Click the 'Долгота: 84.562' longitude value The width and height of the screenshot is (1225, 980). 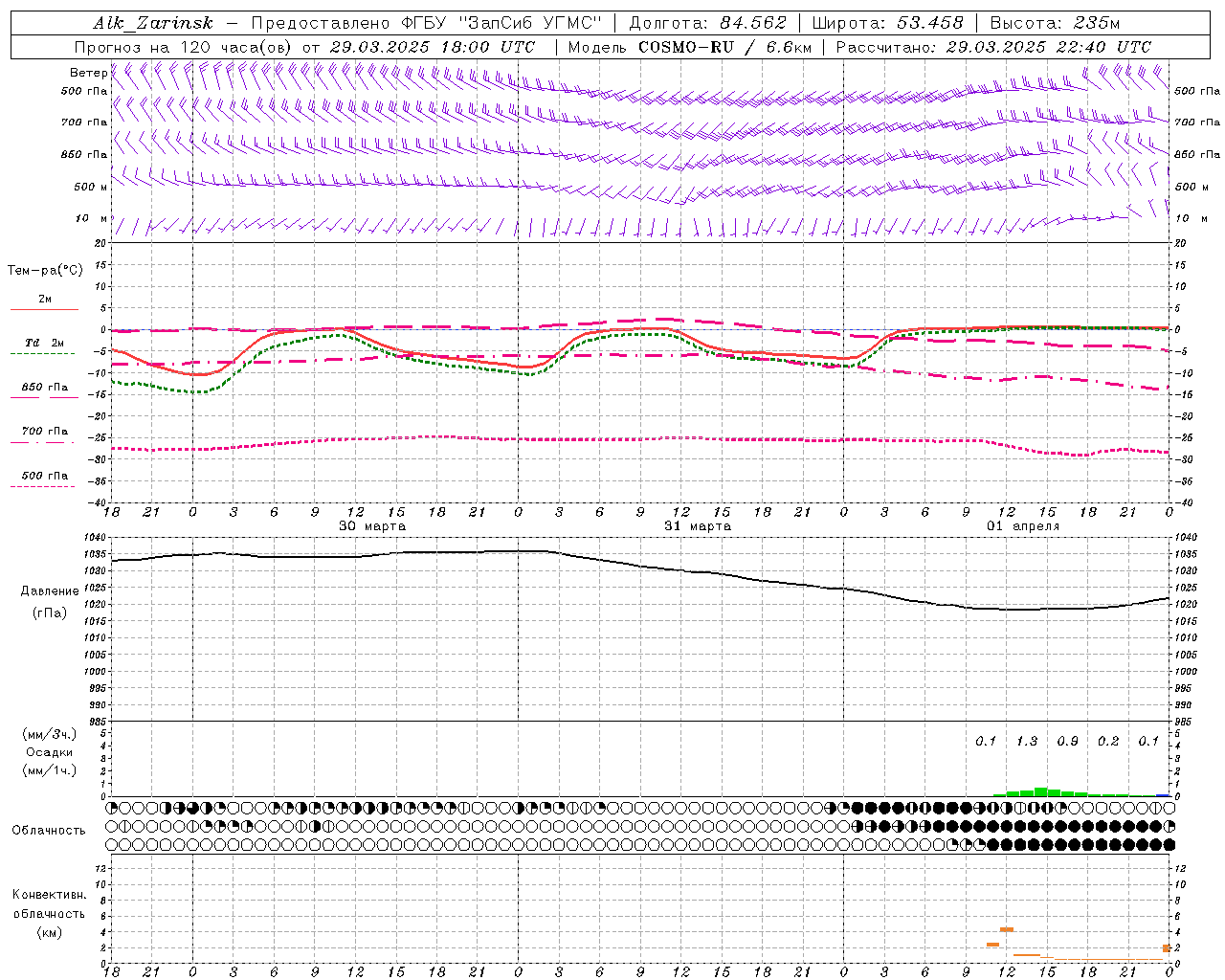pyautogui.click(x=707, y=23)
